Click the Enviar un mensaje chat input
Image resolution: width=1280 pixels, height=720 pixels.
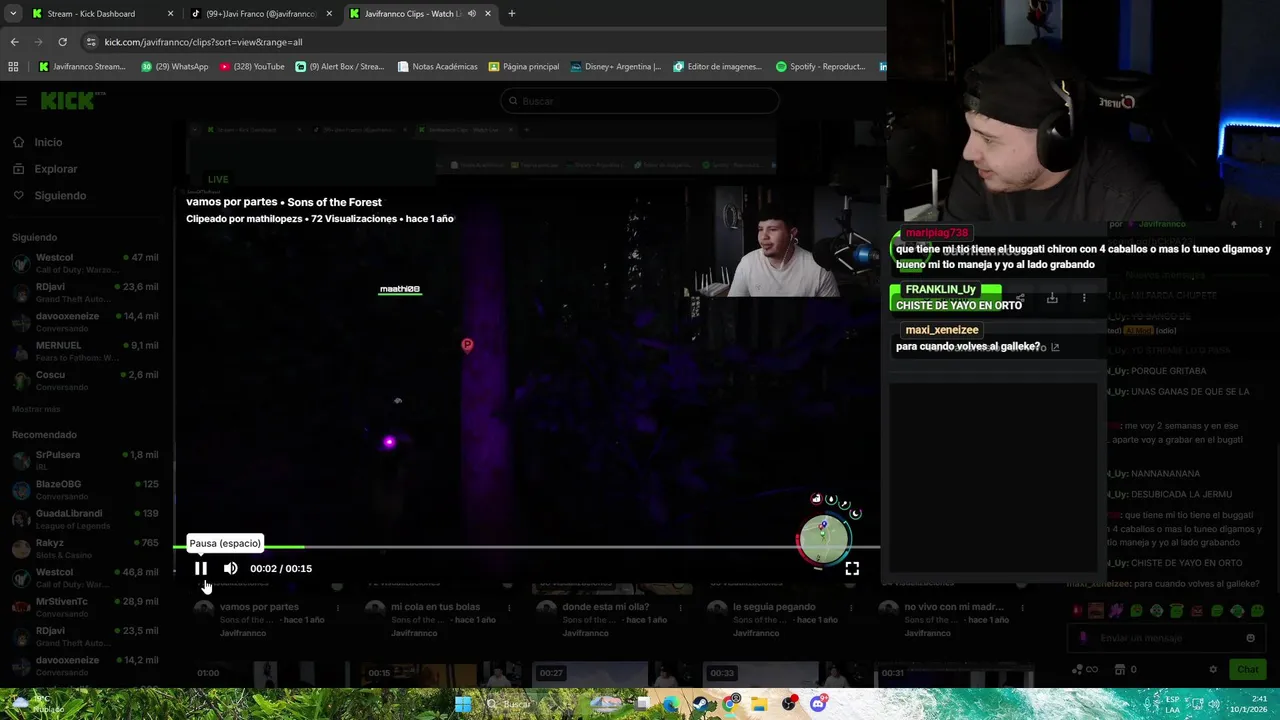point(1165,638)
